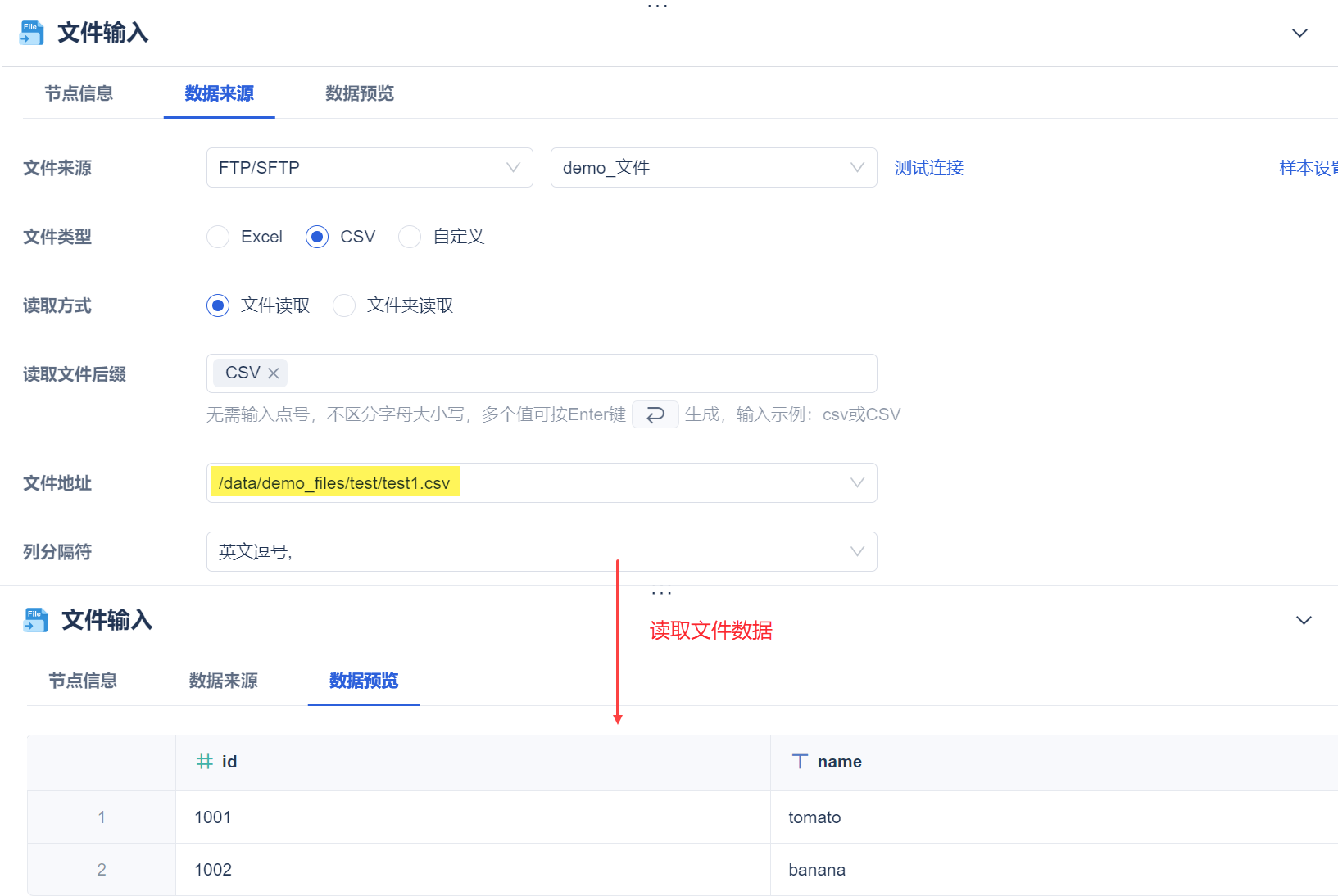Open the FTP/SFTP file source dropdown
This screenshot has width=1338, height=896.
tap(370, 168)
